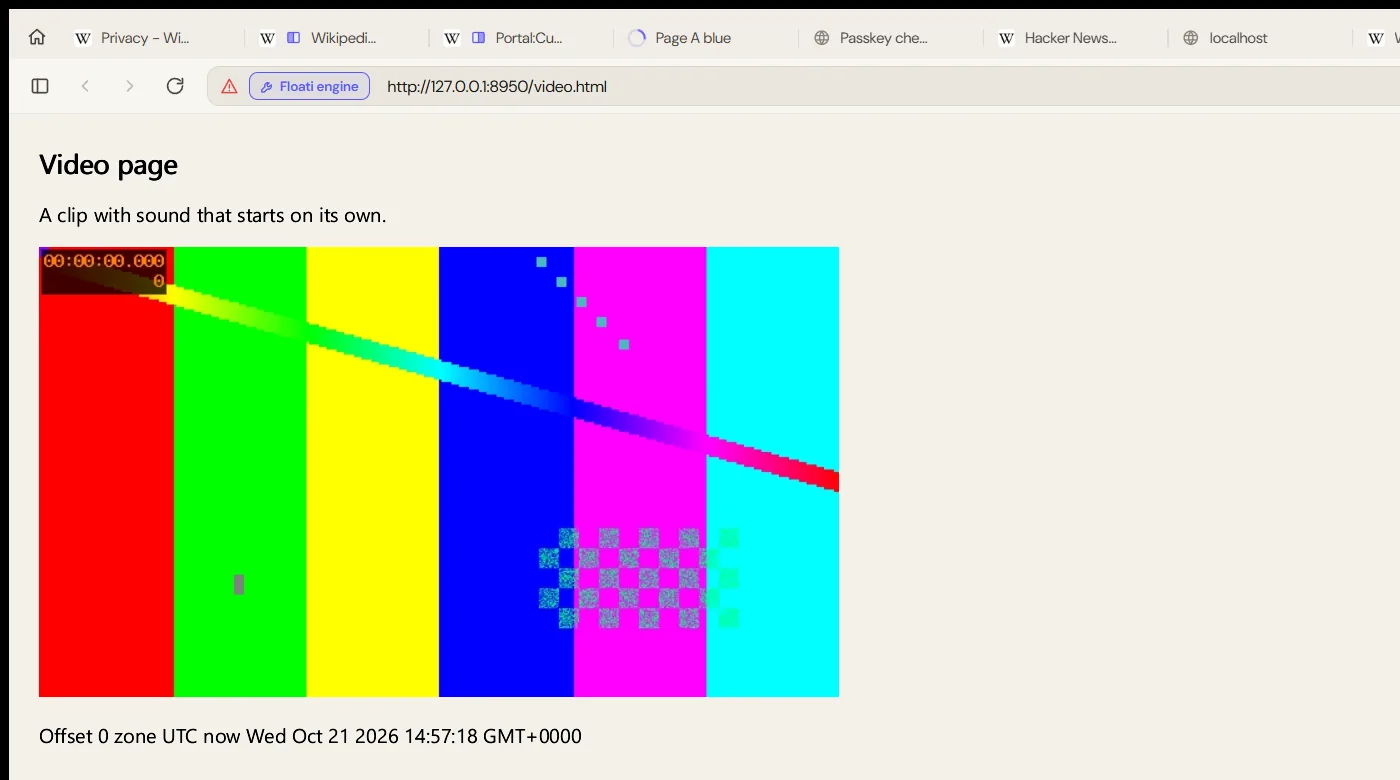Click the red warning triangle icon
This screenshot has width=1400, height=780.
(x=229, y=87)
